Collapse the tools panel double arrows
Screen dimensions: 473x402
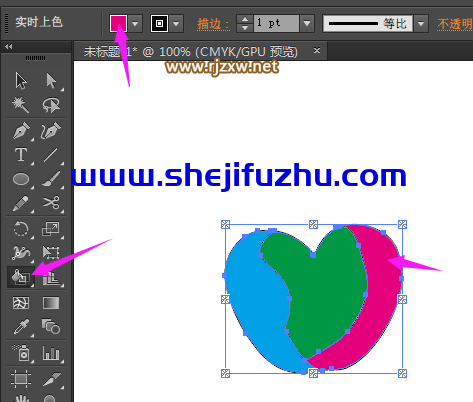(x=9, y=47)
